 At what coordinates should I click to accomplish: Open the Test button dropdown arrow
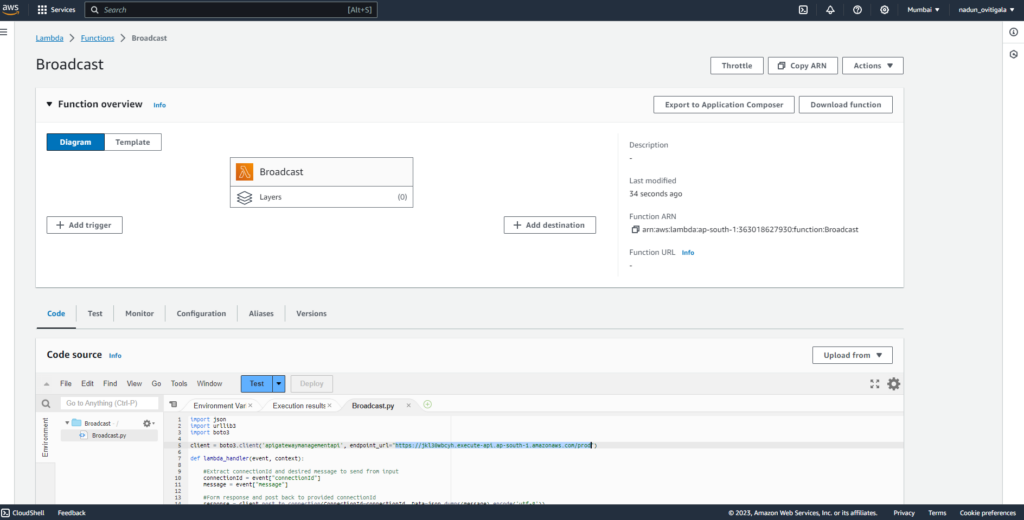click(279, 384)
